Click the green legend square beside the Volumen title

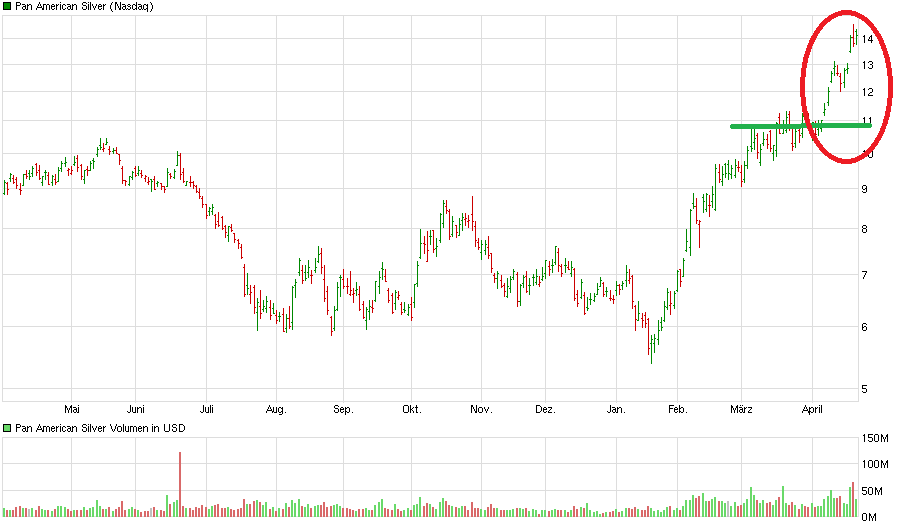coord(7,428)
